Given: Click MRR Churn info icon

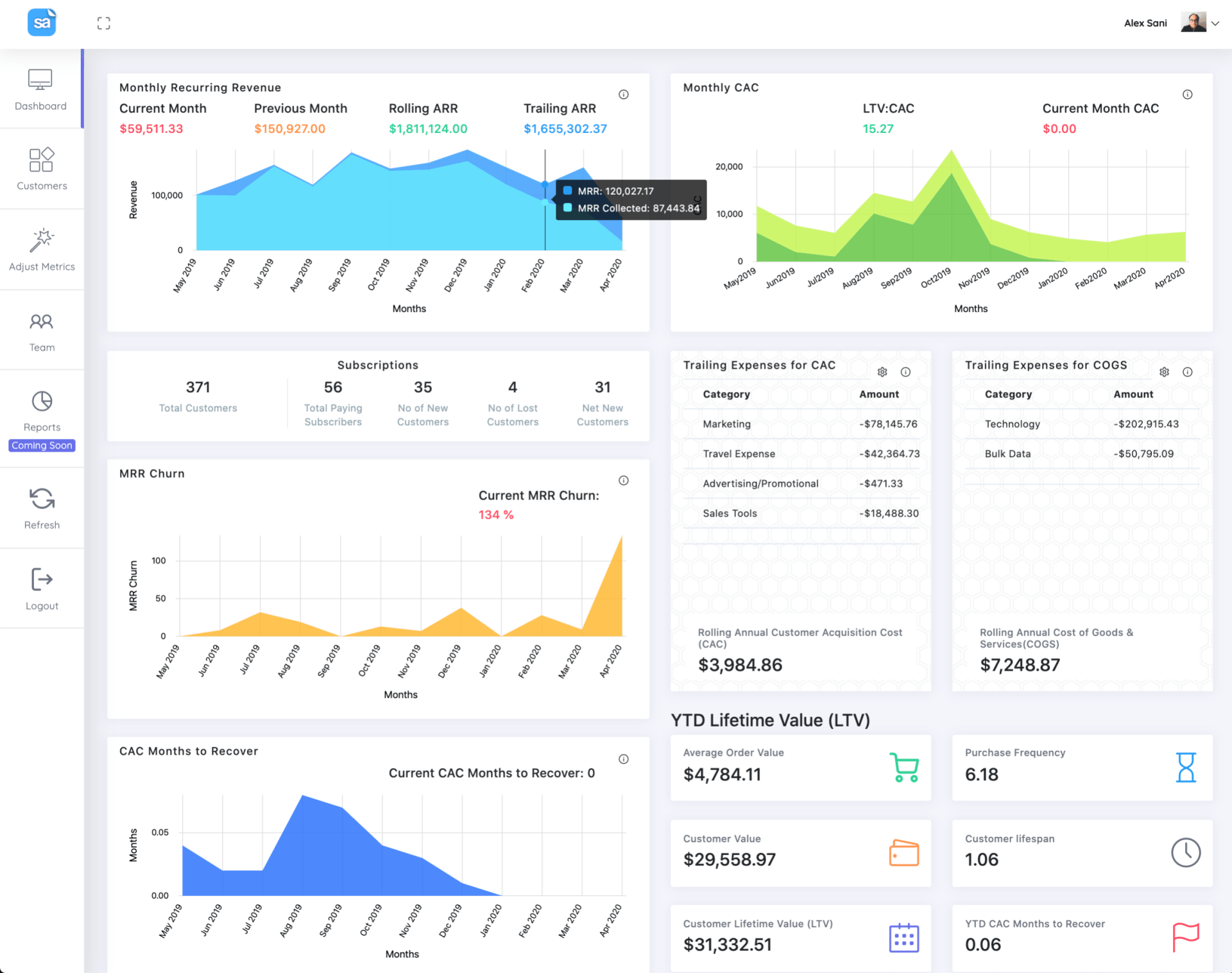Looking at the screenshot, I should coord(623,481).
